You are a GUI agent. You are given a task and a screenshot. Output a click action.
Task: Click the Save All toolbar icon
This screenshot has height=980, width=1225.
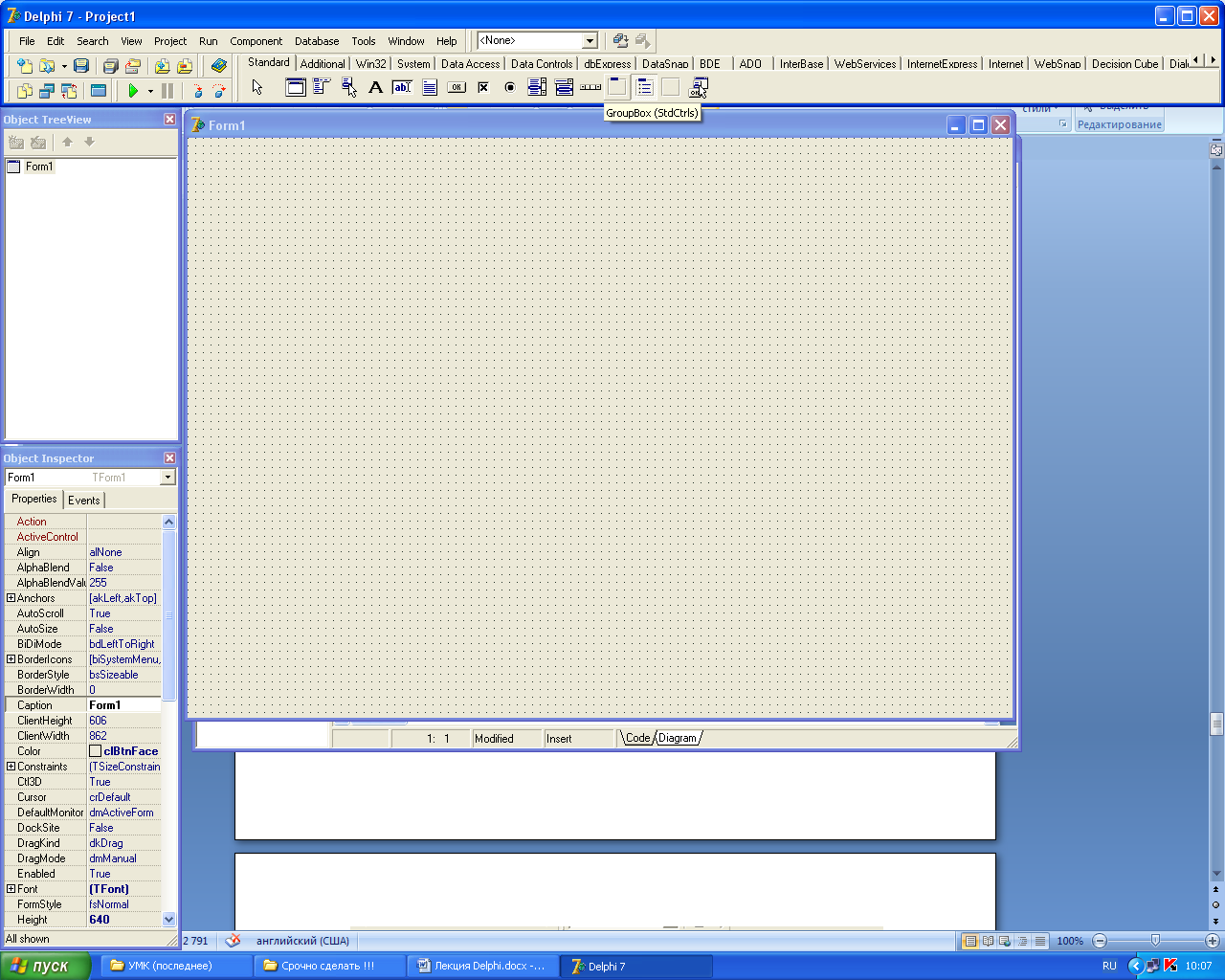(x=111, y=66)
